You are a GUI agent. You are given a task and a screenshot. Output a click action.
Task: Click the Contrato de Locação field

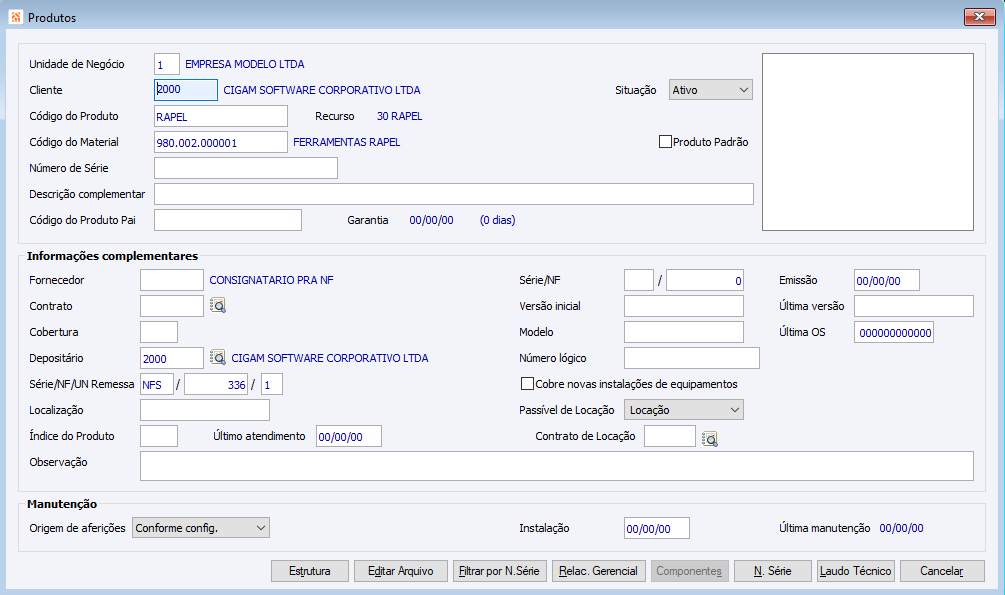[x=670, y=436]
